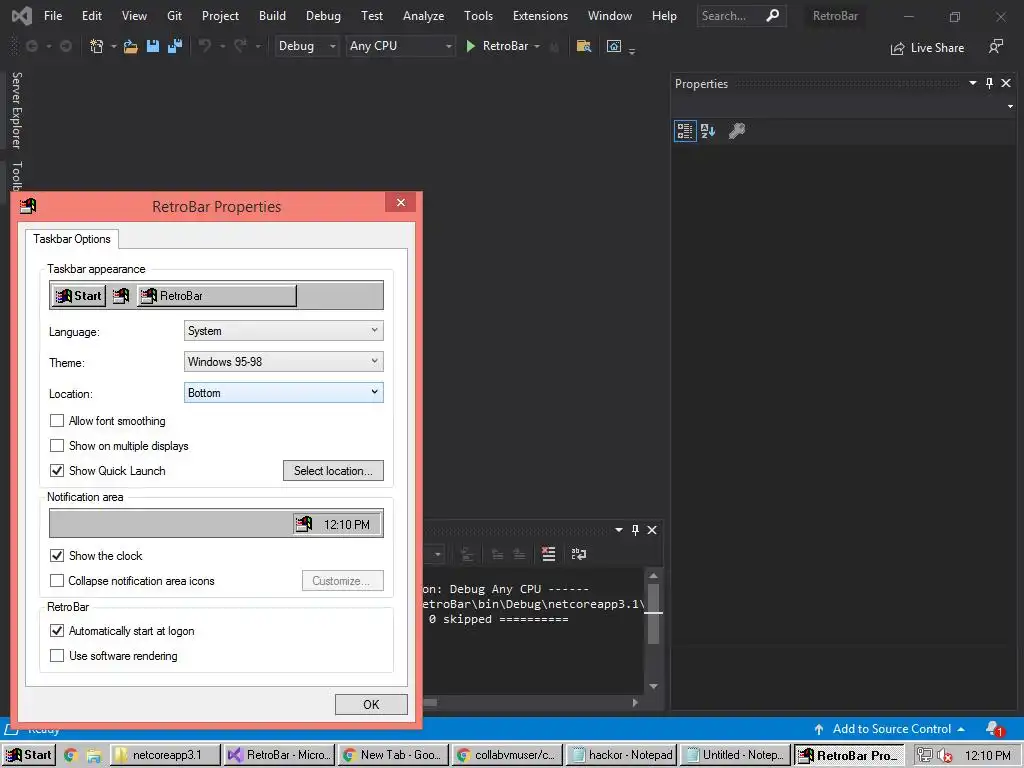Image resolution: width=1024 pixels, height=768 pixels.
Task: Open the Theme dropdown showing Windows 95-98
Action: (x=283, y=361)
